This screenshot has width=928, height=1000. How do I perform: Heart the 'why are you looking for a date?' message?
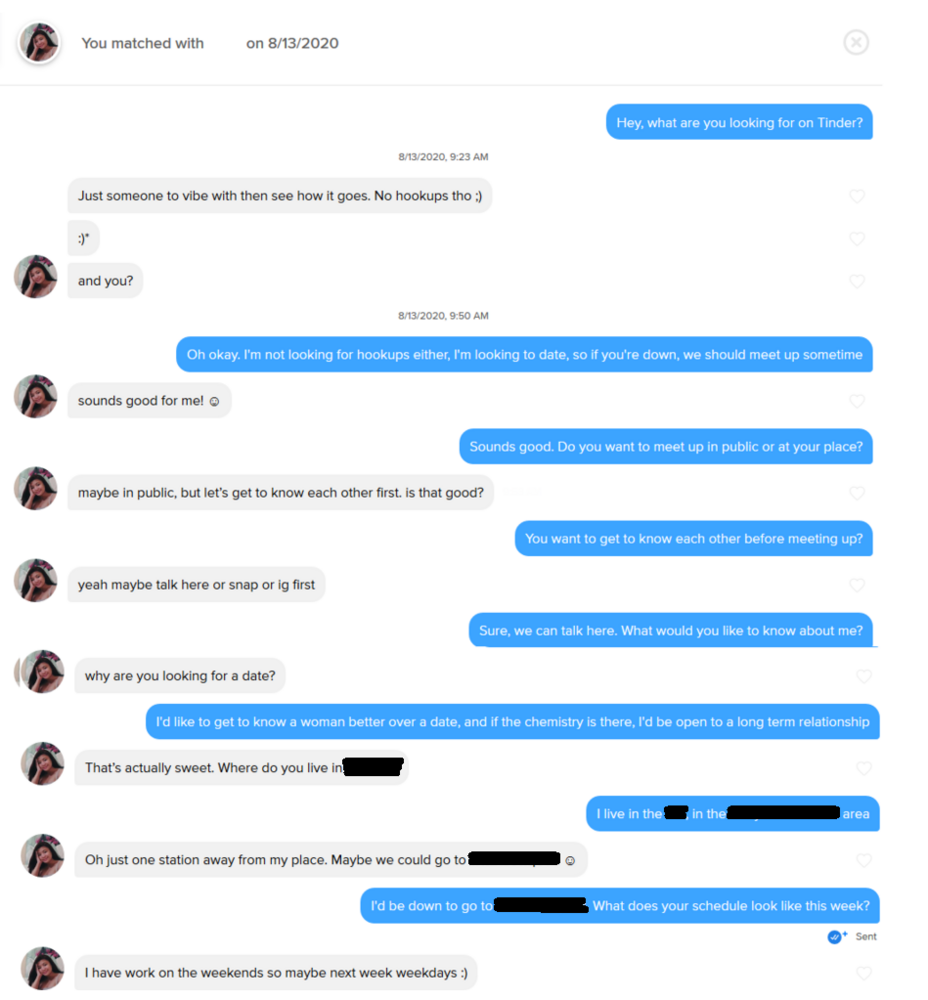[x=864, y=676]
